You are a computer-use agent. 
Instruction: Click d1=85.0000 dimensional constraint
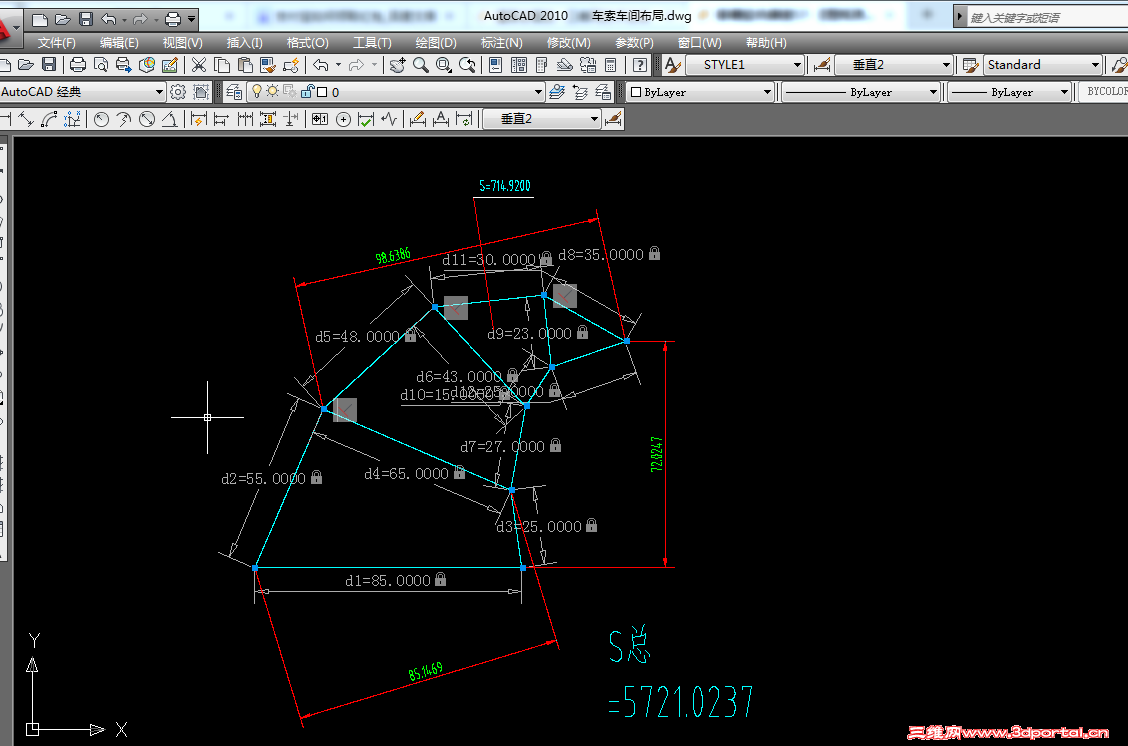(x=388, y=581)
